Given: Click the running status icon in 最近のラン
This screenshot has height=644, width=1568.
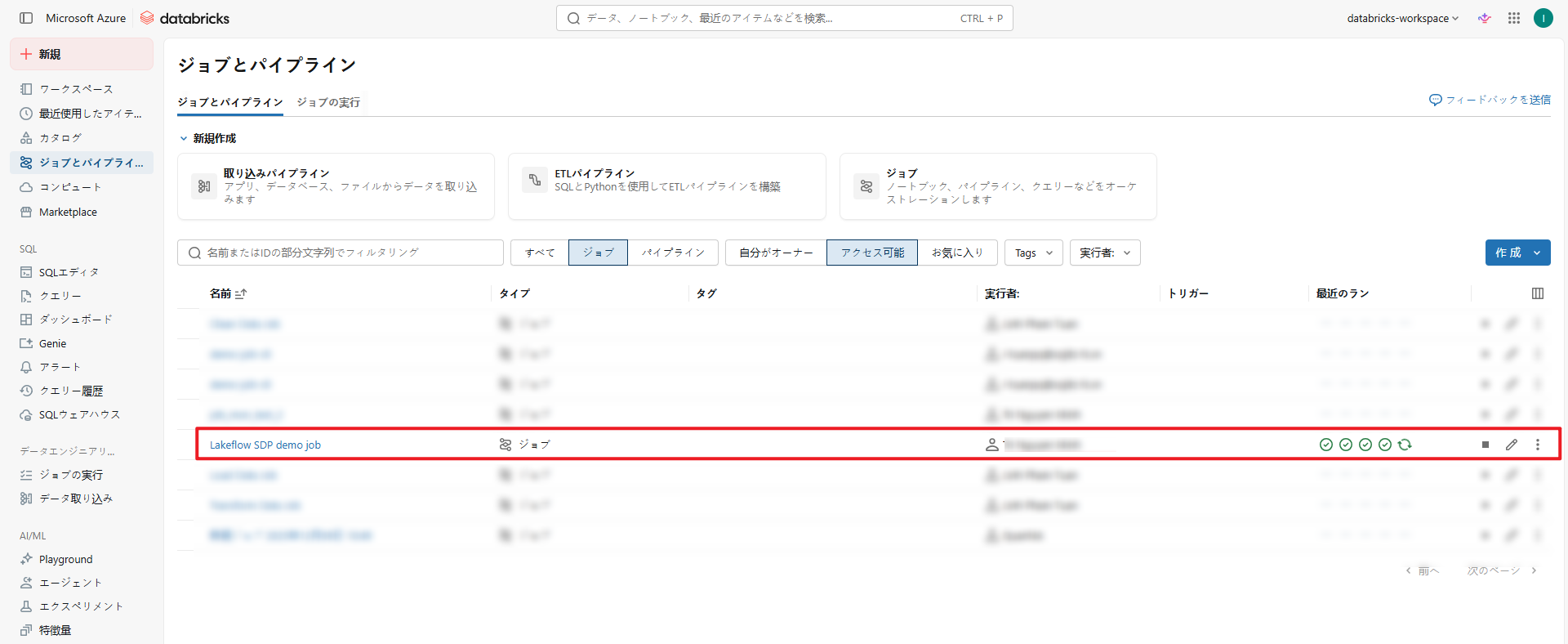Looking at the screenshot, I should tap(1405, 445).
